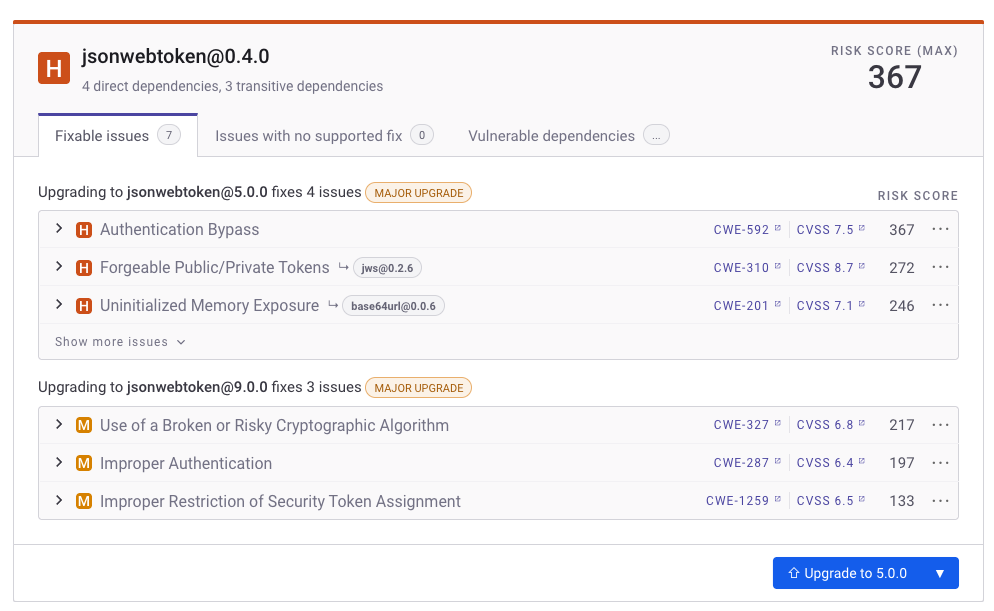Click the jws@0.2.6 dependency tag
The width and height of the screenshot is (994, 611).
(387, 268)
